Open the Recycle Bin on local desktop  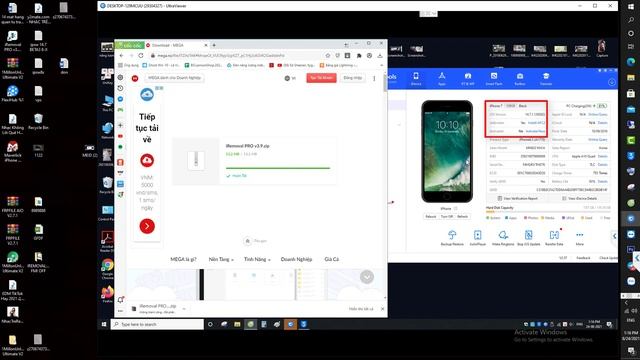pyautogui.click(x=38, y=122)
